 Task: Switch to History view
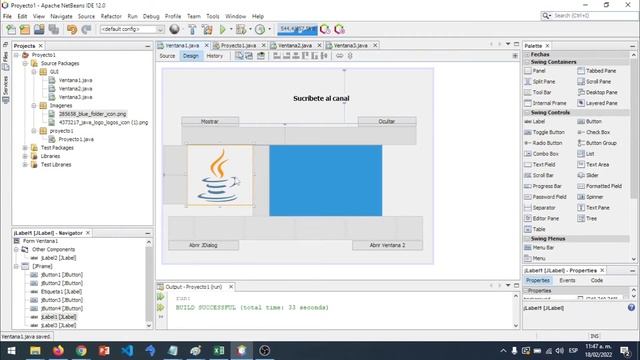[x=214, y=56]
